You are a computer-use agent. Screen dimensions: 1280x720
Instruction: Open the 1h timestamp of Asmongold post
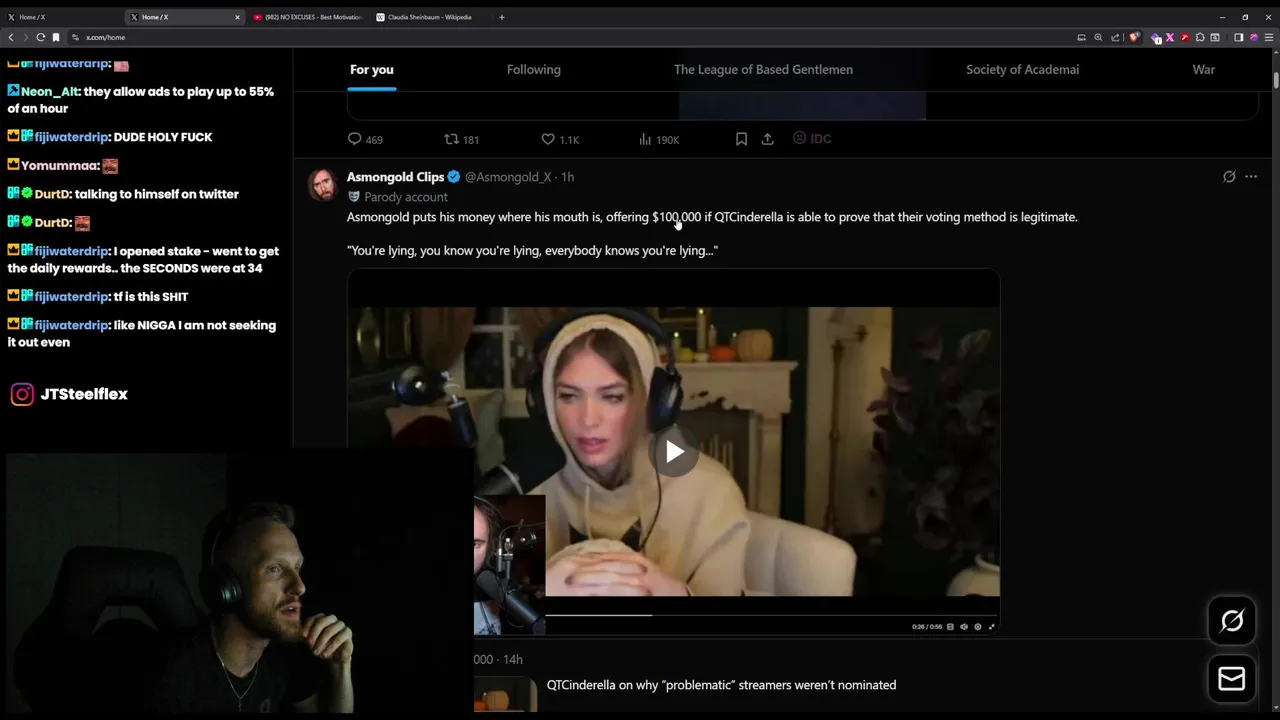click(567, 177)
